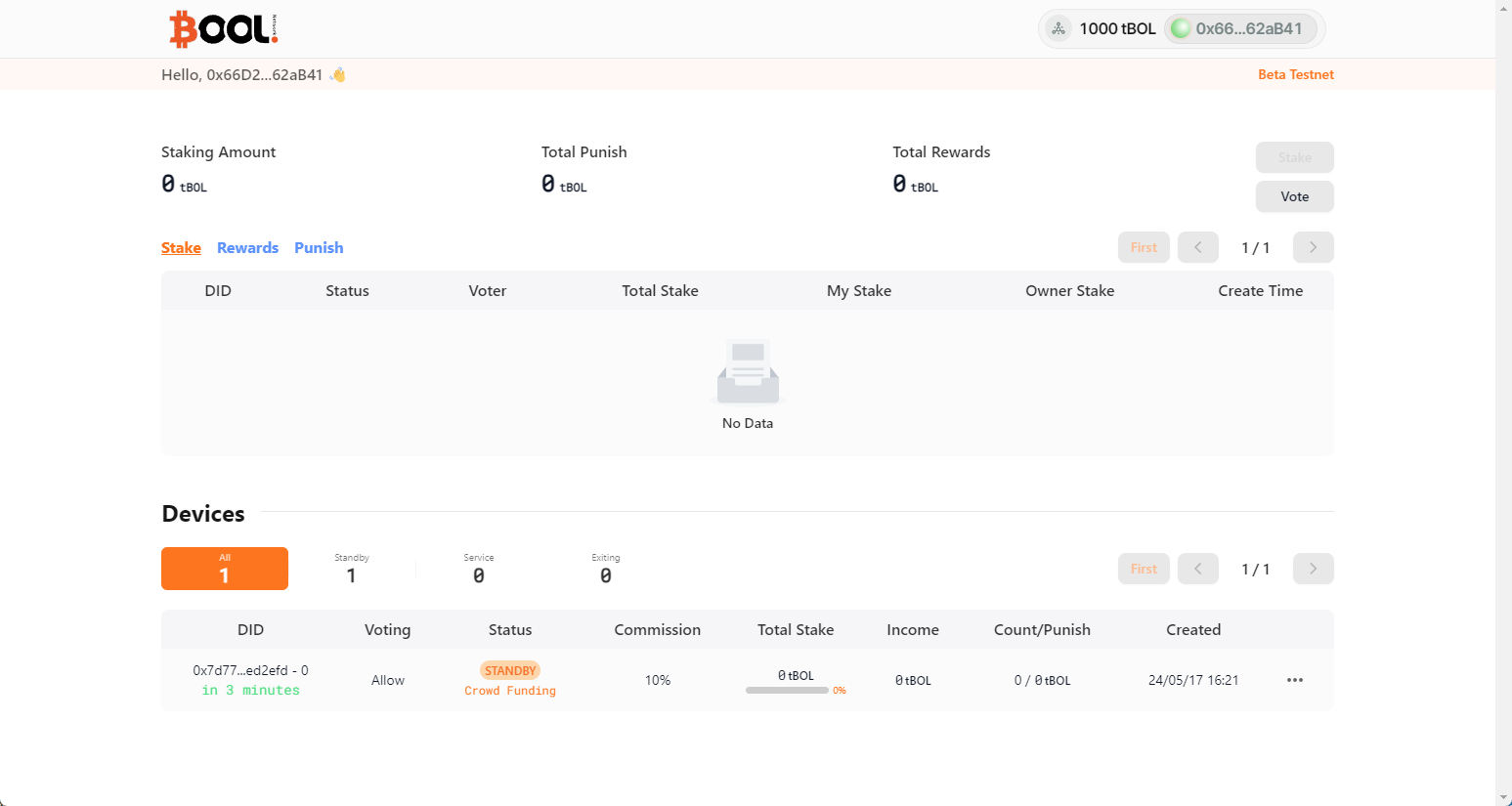1512x806 pixels.
Task: Filter devices by Service
Action: [479, 569]
